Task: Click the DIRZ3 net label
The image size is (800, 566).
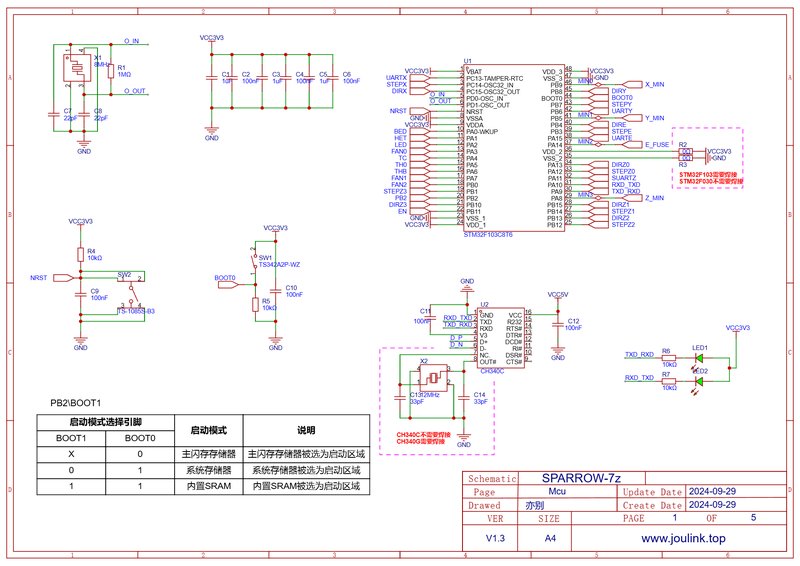Action: coord(398,205)
